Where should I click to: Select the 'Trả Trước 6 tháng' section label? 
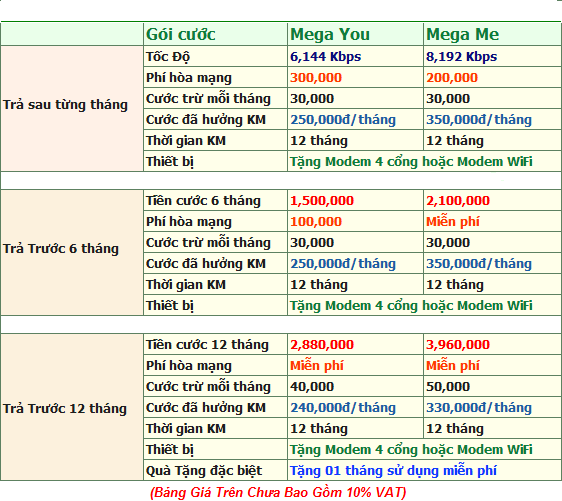(61, 249)
